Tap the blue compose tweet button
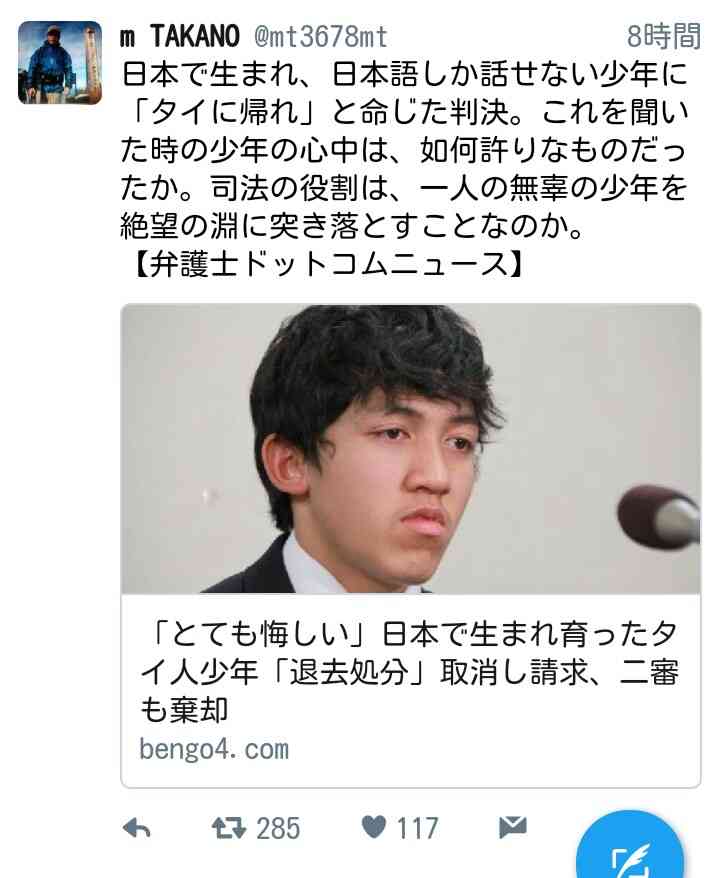Screen dimensions: 720x878 tap(630, 846)
